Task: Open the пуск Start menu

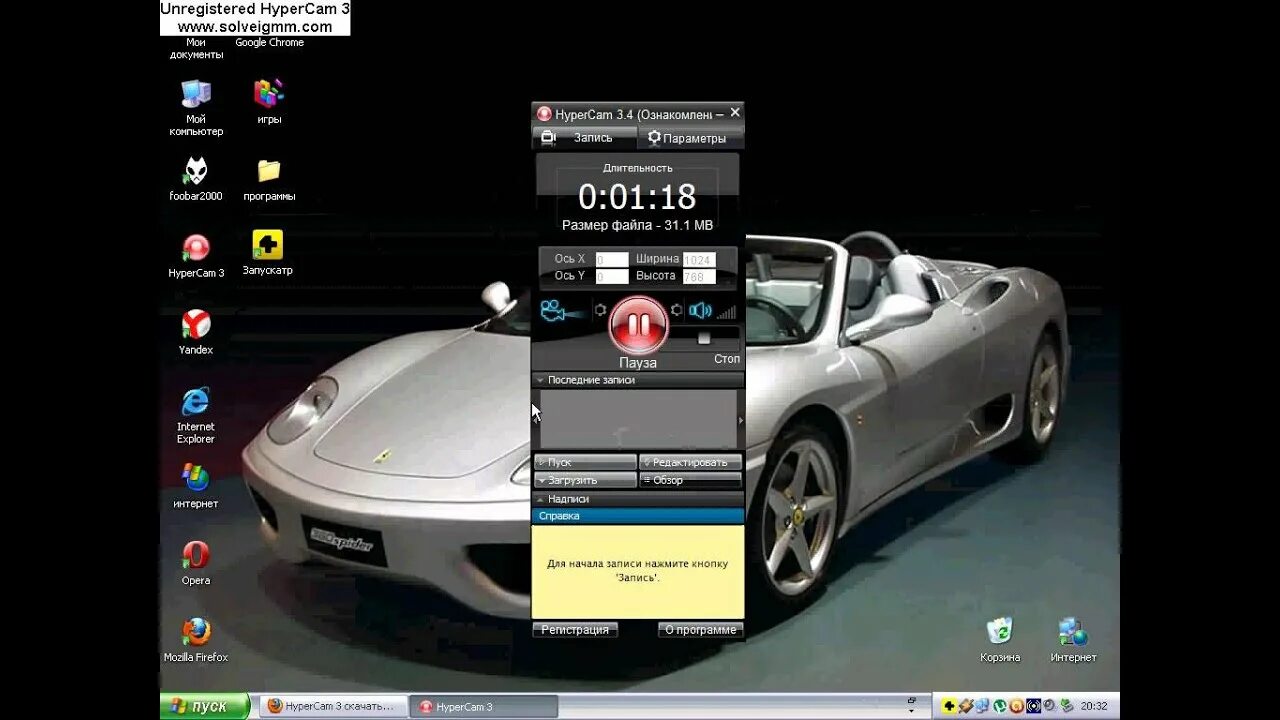Action: [205, 706]
